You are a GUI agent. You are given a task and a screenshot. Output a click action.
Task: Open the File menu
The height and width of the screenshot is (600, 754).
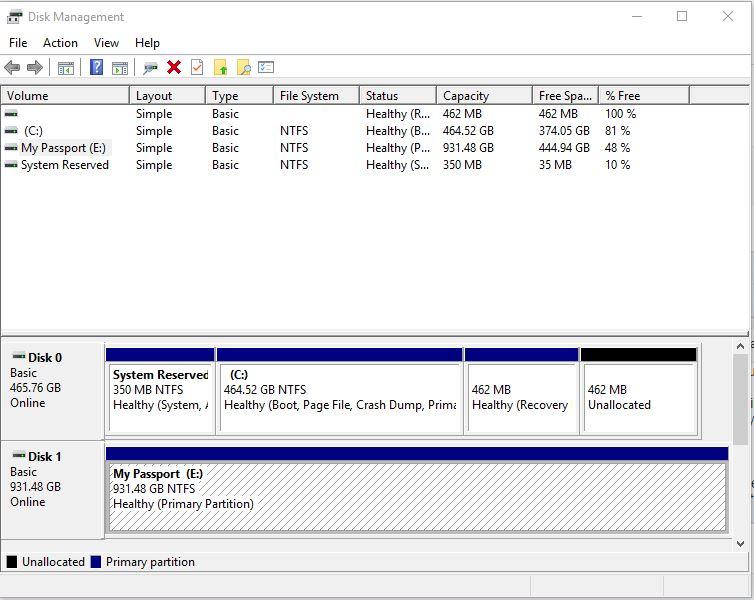pos(18,43)
